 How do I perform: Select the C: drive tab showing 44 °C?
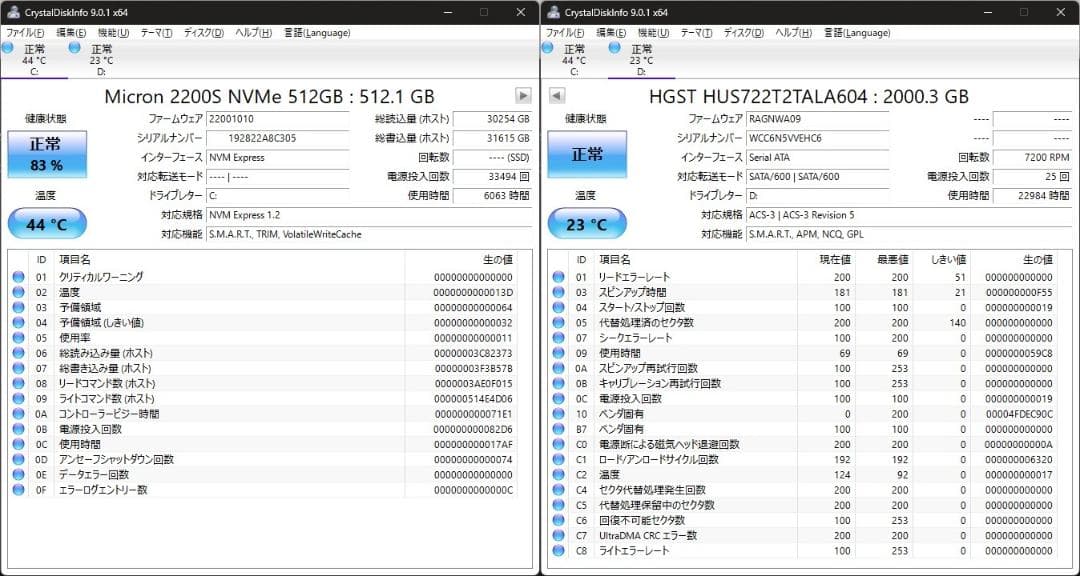point(35,58)
